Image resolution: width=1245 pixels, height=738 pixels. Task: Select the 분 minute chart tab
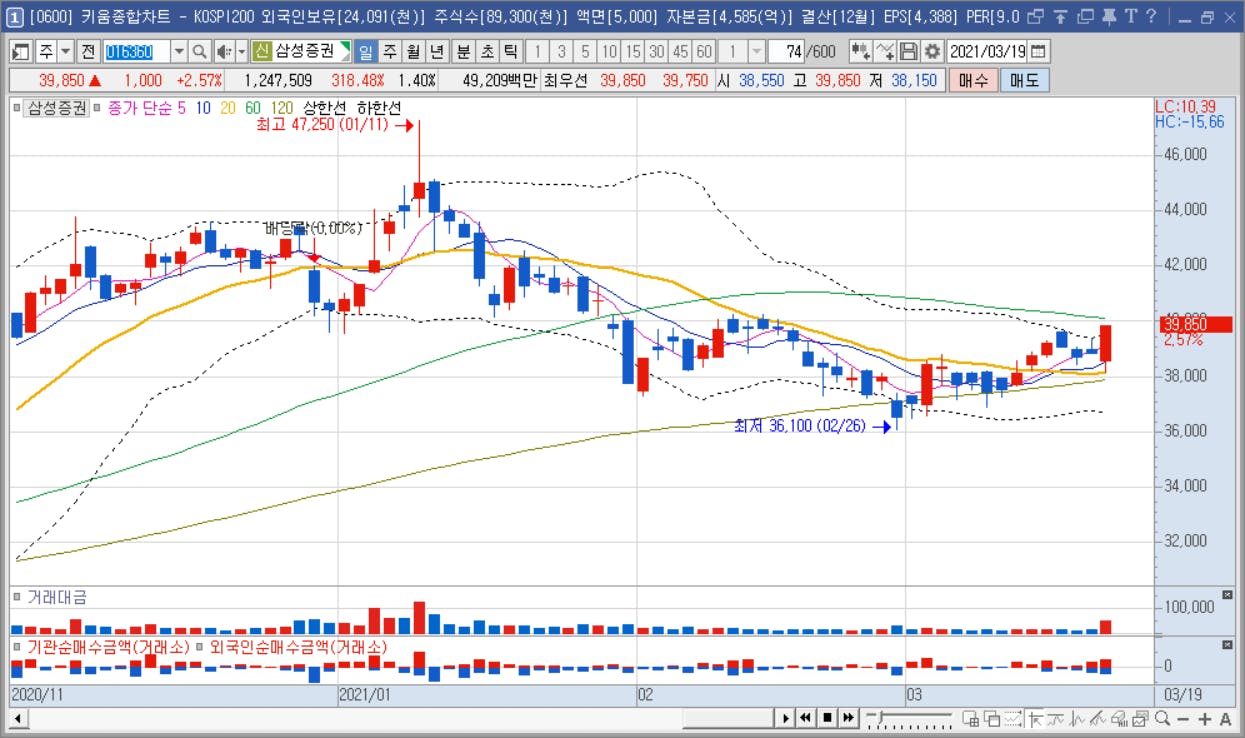point(463,52)
